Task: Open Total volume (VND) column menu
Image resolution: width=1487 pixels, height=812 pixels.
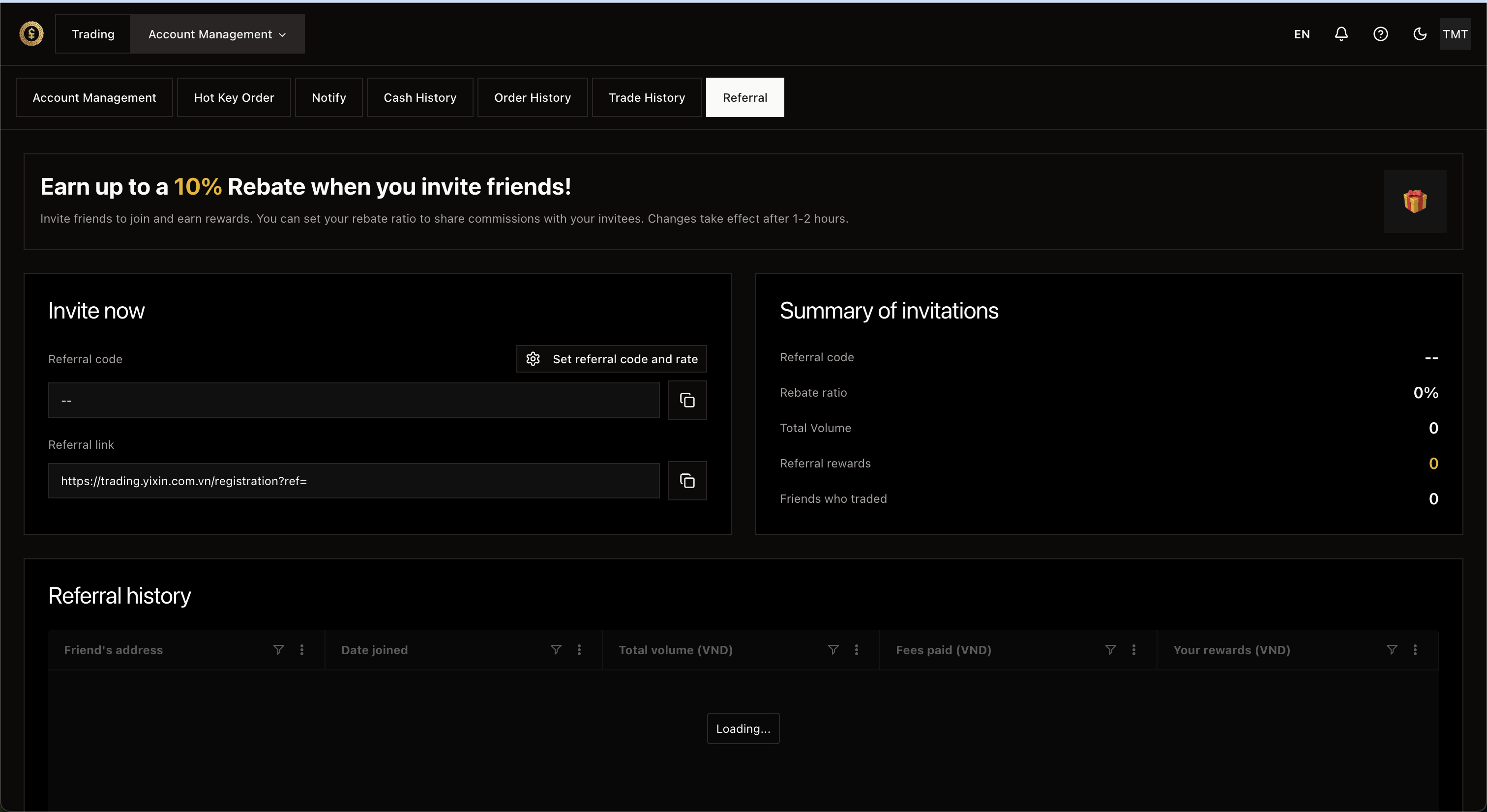Action: pos(857,650)
